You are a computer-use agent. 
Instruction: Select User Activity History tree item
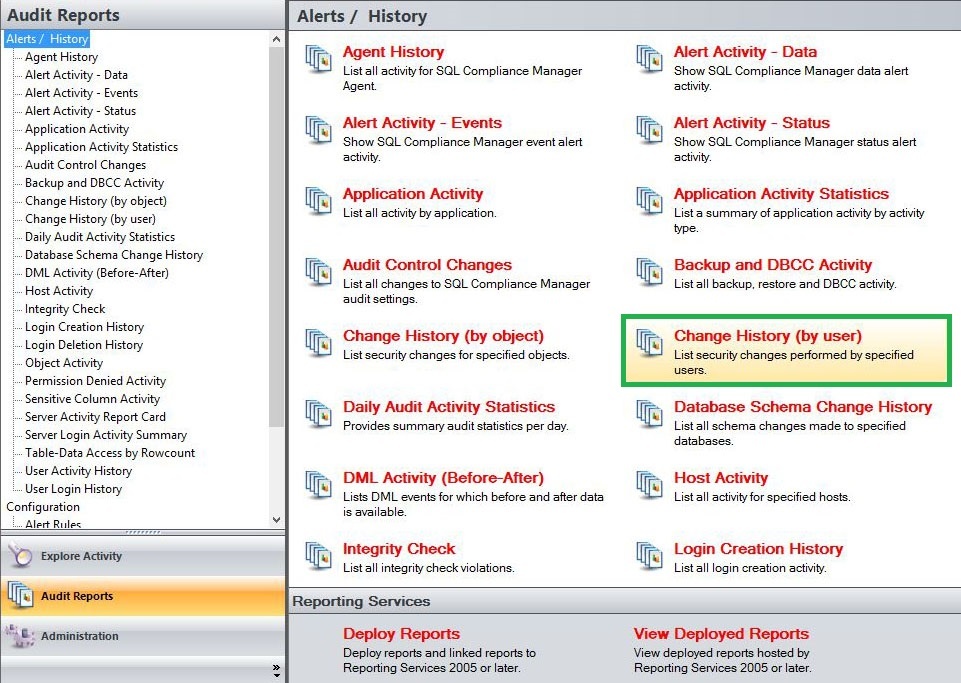point(78,471)
